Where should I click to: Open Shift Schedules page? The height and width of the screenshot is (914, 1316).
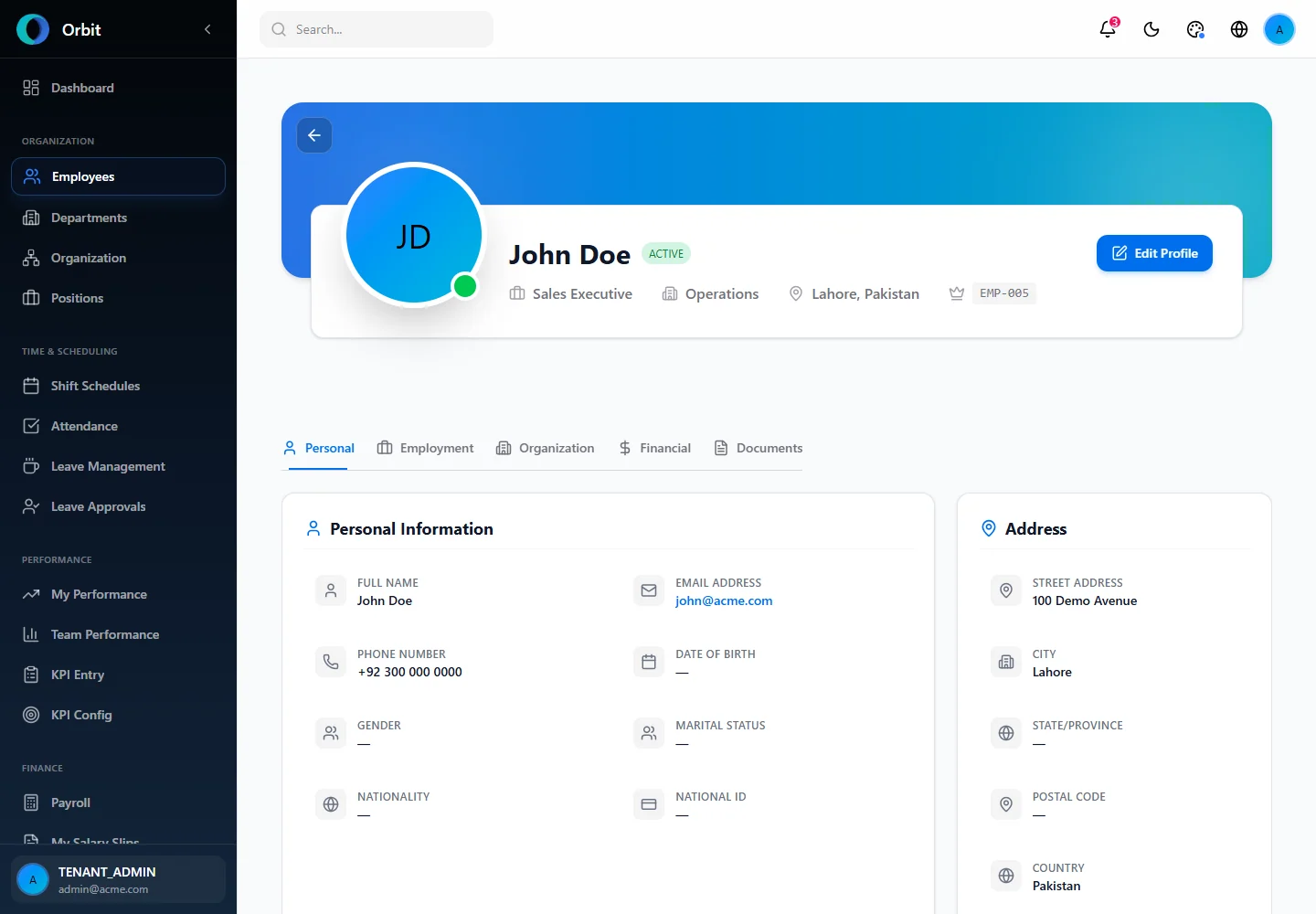tap(118, 386)
